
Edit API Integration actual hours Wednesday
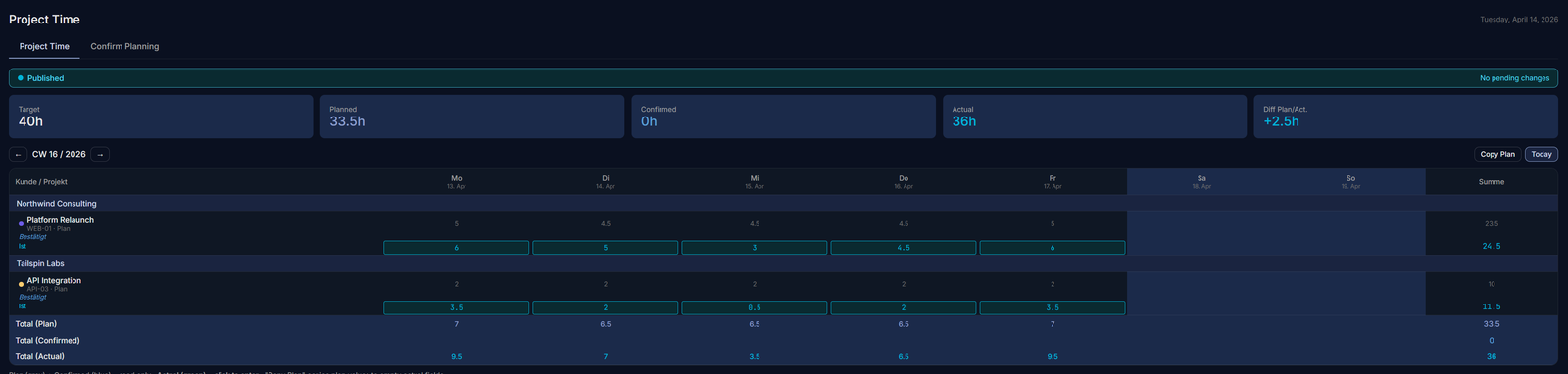pyautogui.click(x=754, y=307)
